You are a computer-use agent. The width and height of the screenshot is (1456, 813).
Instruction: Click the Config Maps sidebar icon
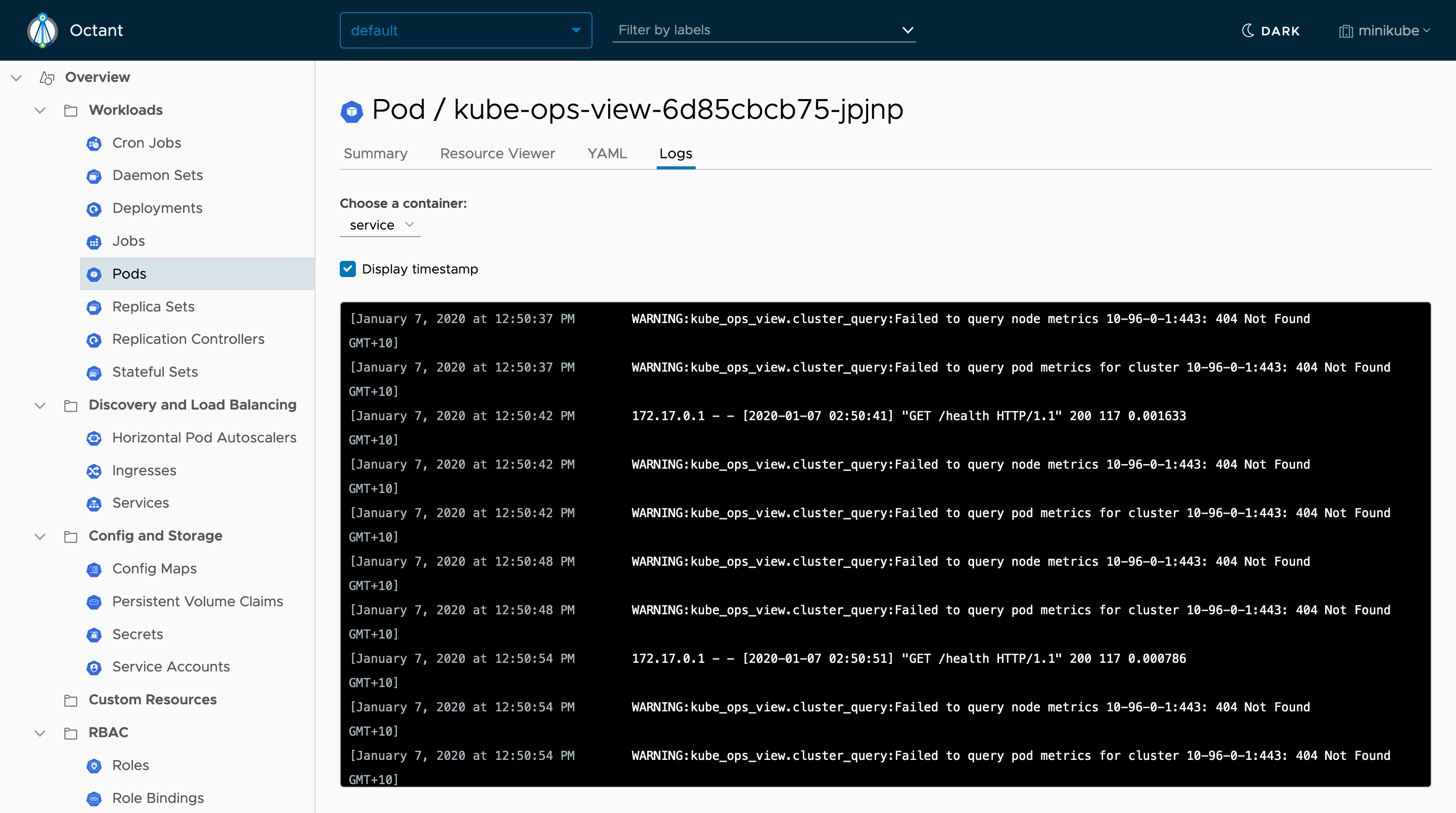[x=94, y=569]
